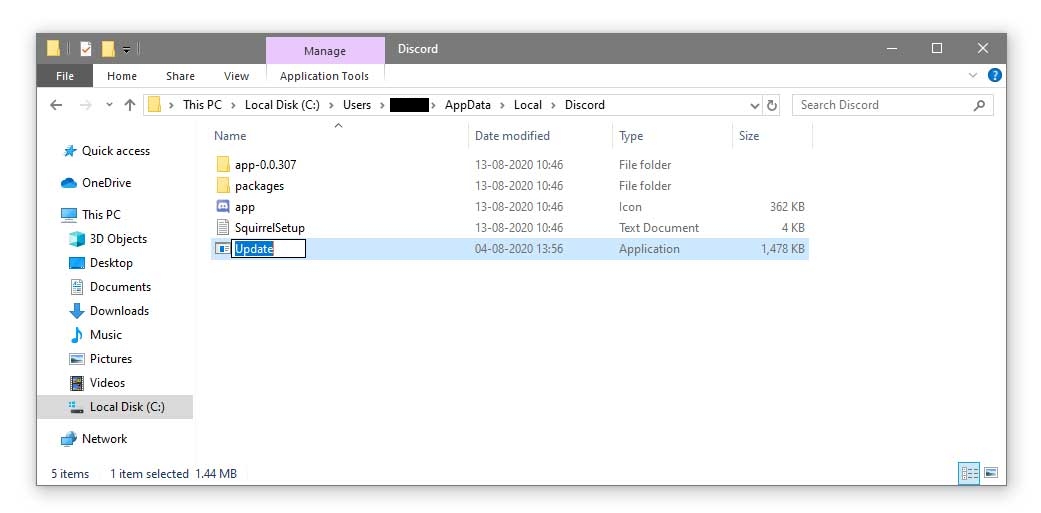Open the Customize Quick Access Toolbar dropdown
Screen dimensions: 1041x513
[126, 49]
